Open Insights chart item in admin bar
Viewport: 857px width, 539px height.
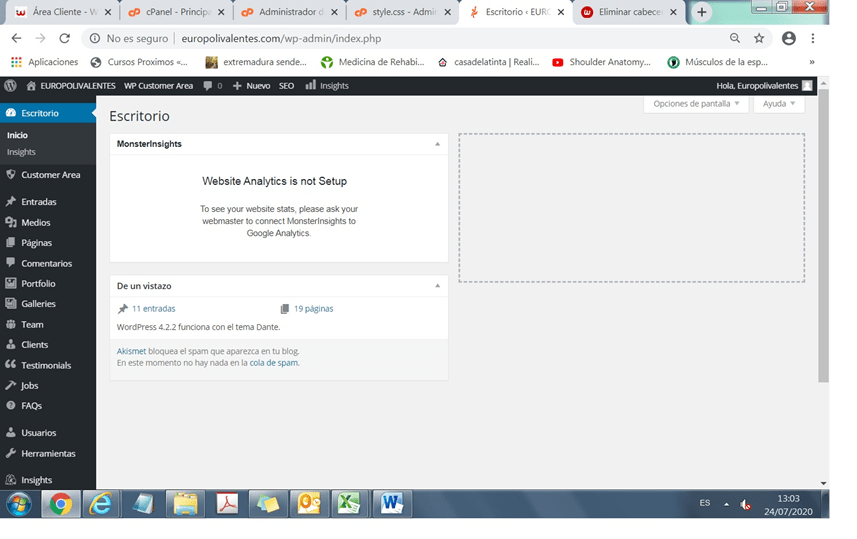(x=327, y=86)
